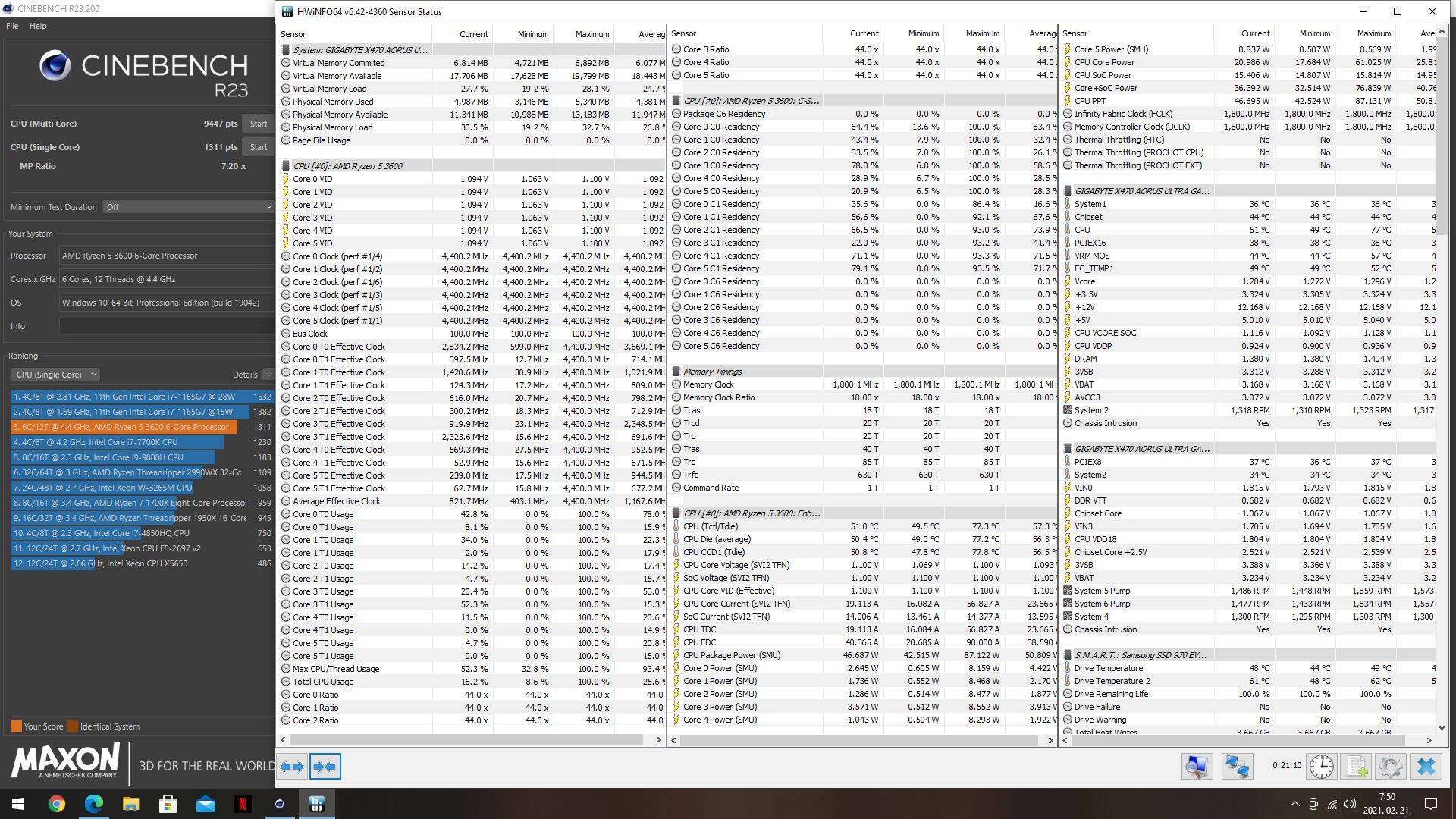1456x819 pixels.
Task: Click the expand columns arrows button
Action: click(292, 767)
